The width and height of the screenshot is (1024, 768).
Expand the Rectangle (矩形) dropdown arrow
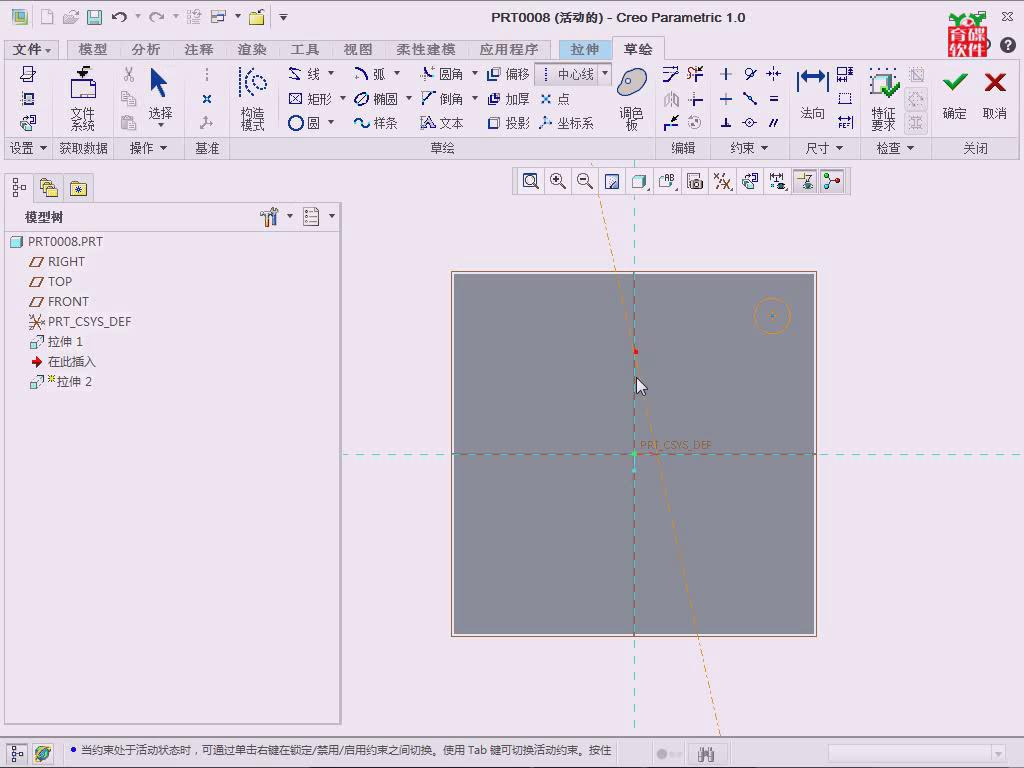[x=342, y=98]
